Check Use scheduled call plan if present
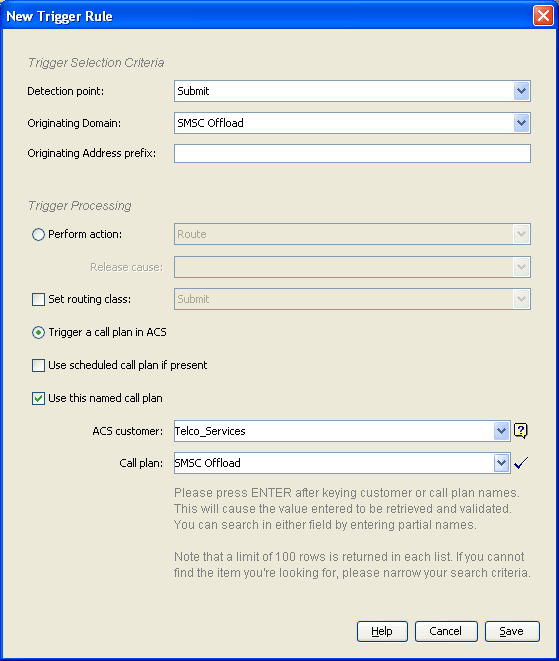 38,365
